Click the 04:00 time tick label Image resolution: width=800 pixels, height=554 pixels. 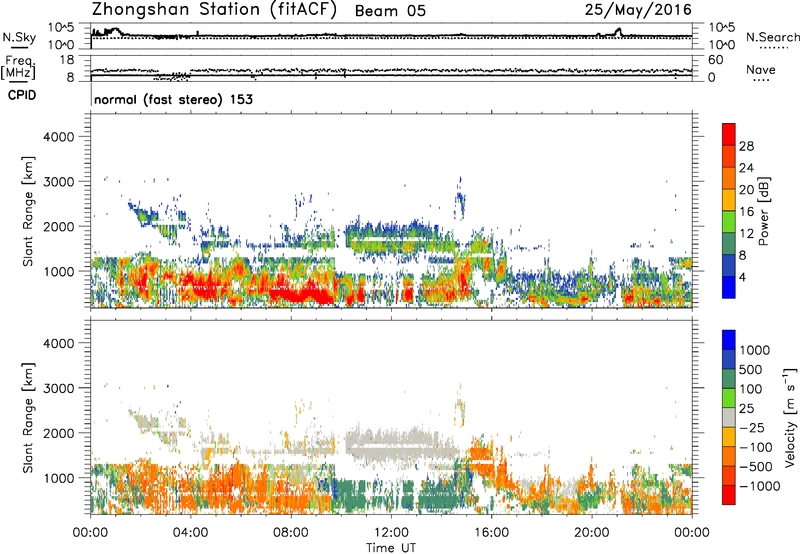(190, 533)
